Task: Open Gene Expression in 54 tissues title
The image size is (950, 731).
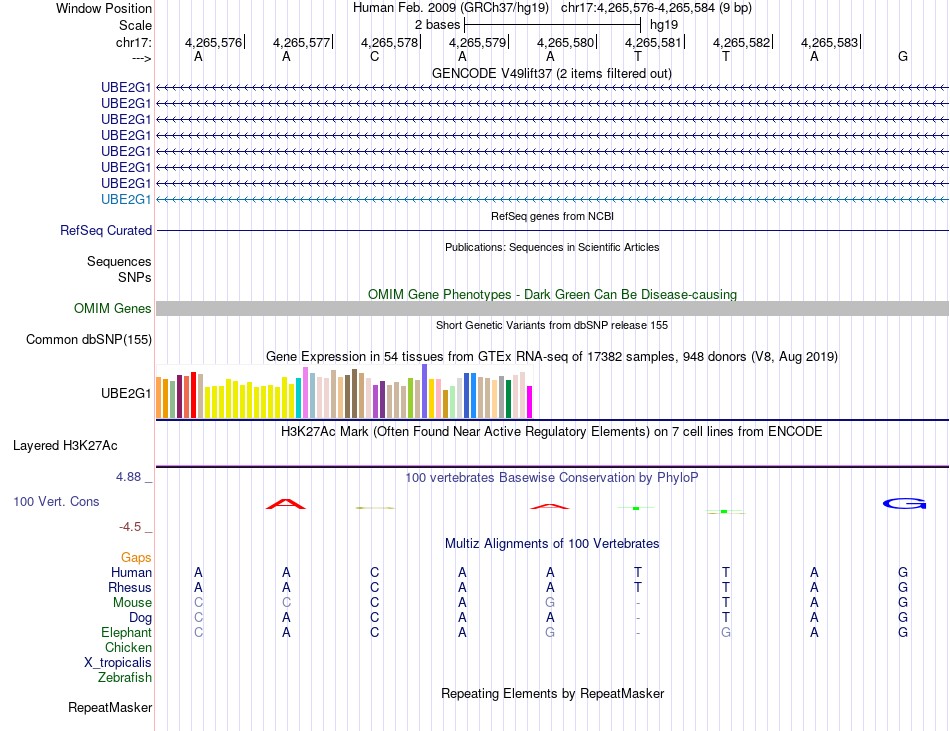Action: pos(552,357)
